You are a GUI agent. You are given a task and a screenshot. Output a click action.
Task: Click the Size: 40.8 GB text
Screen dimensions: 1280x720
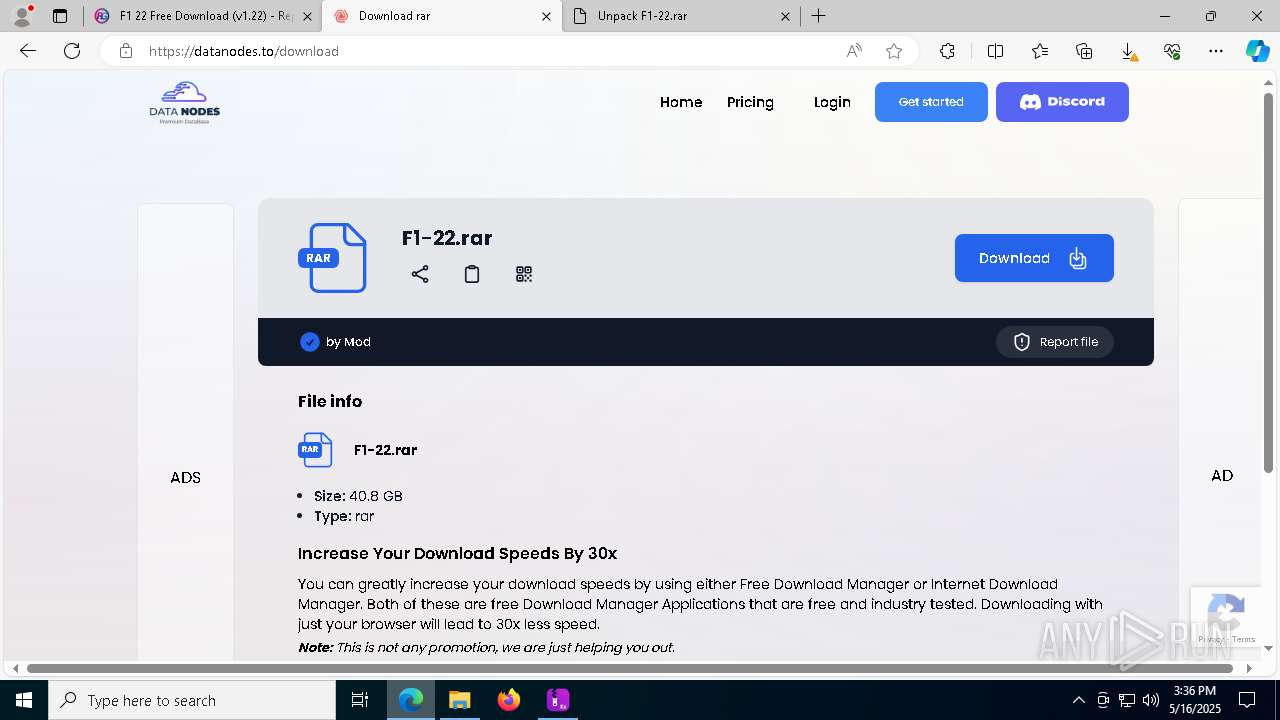click(x=358, y=496)
